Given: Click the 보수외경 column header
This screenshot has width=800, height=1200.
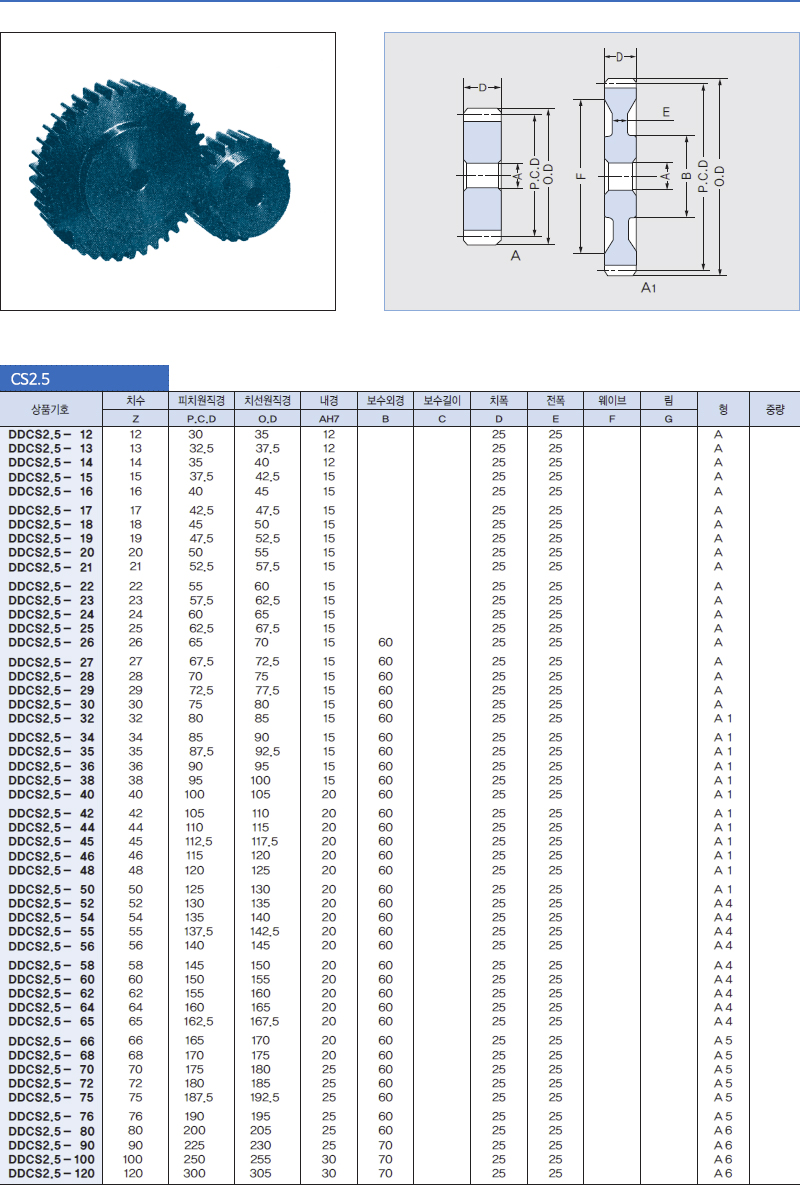Looking at the screenshot, I should (x=385, y=400).
